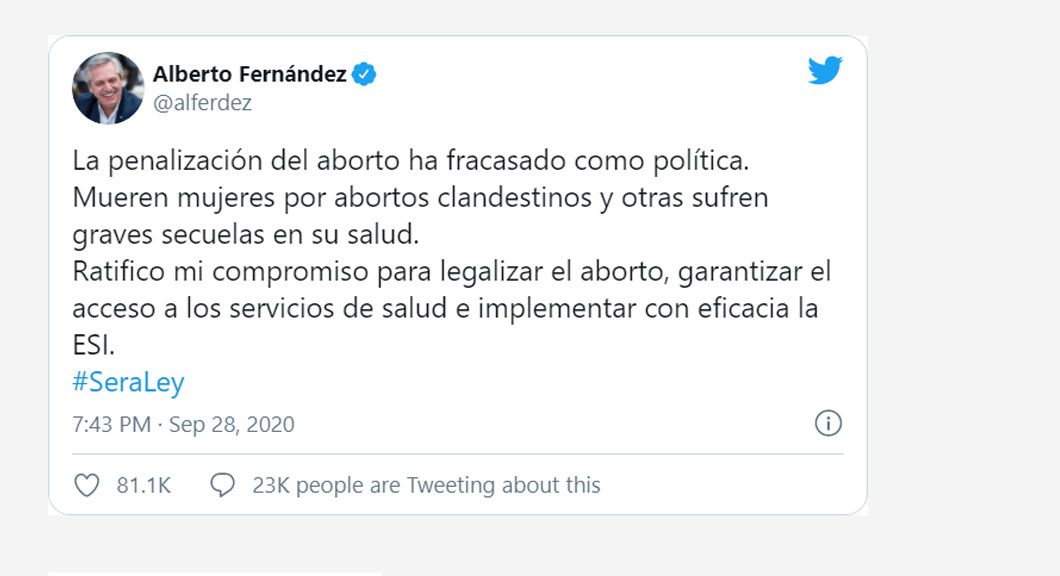Screen dimensions: 1060x576
Task: Open "23K people are Tweeting about this"
Action: 426,486
